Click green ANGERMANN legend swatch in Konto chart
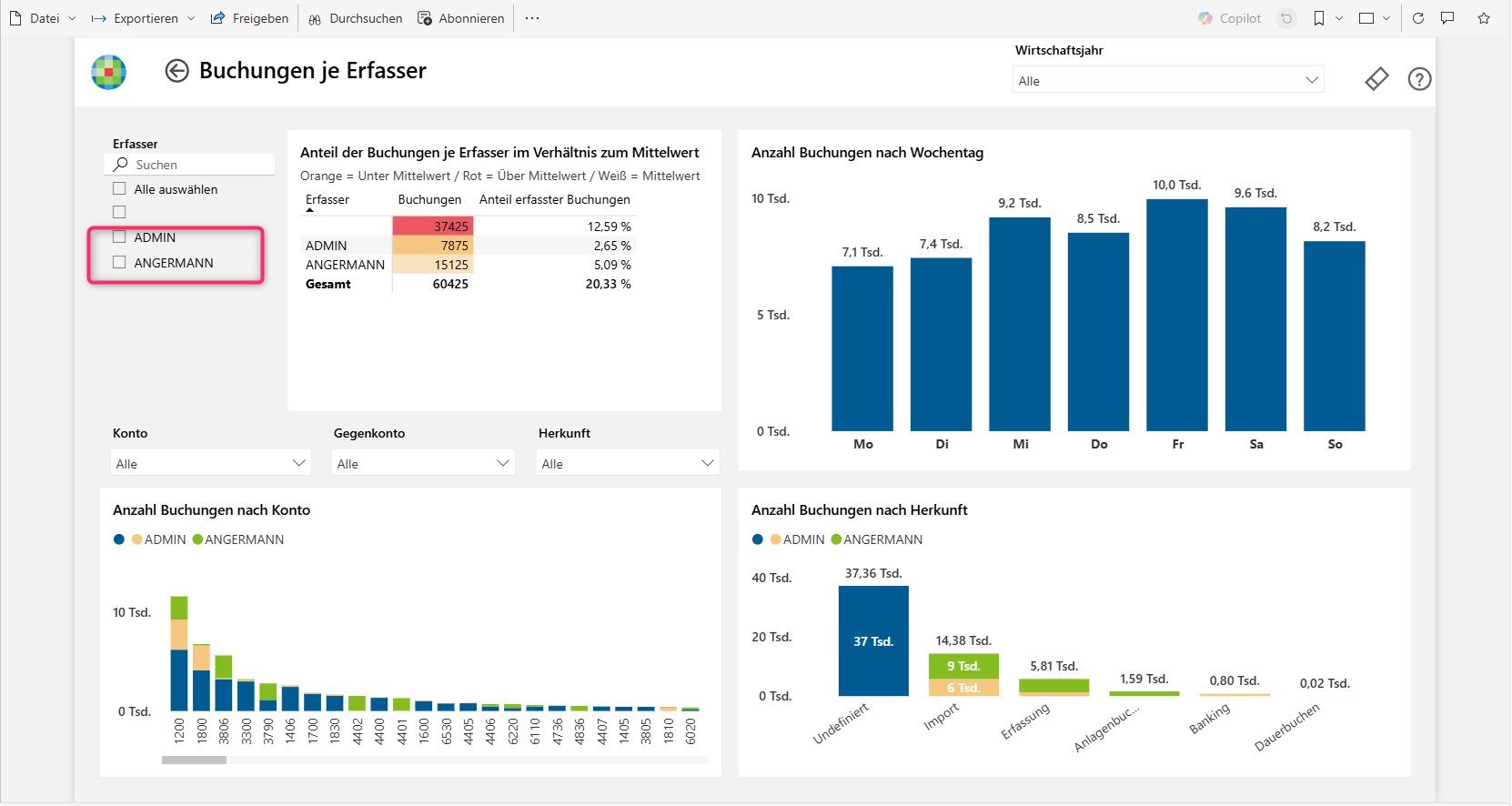 197,539
